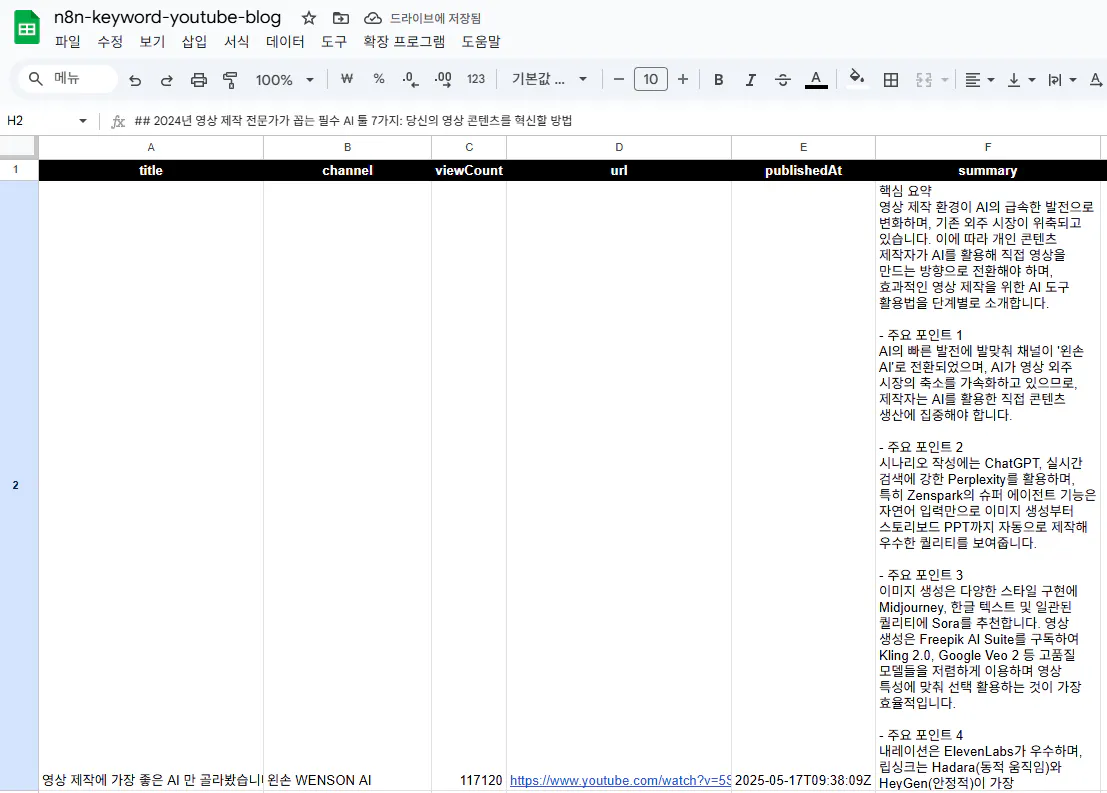Open the 서식 menu
Viewport: 1107px width, 793px height.
[x=237, y=42]
